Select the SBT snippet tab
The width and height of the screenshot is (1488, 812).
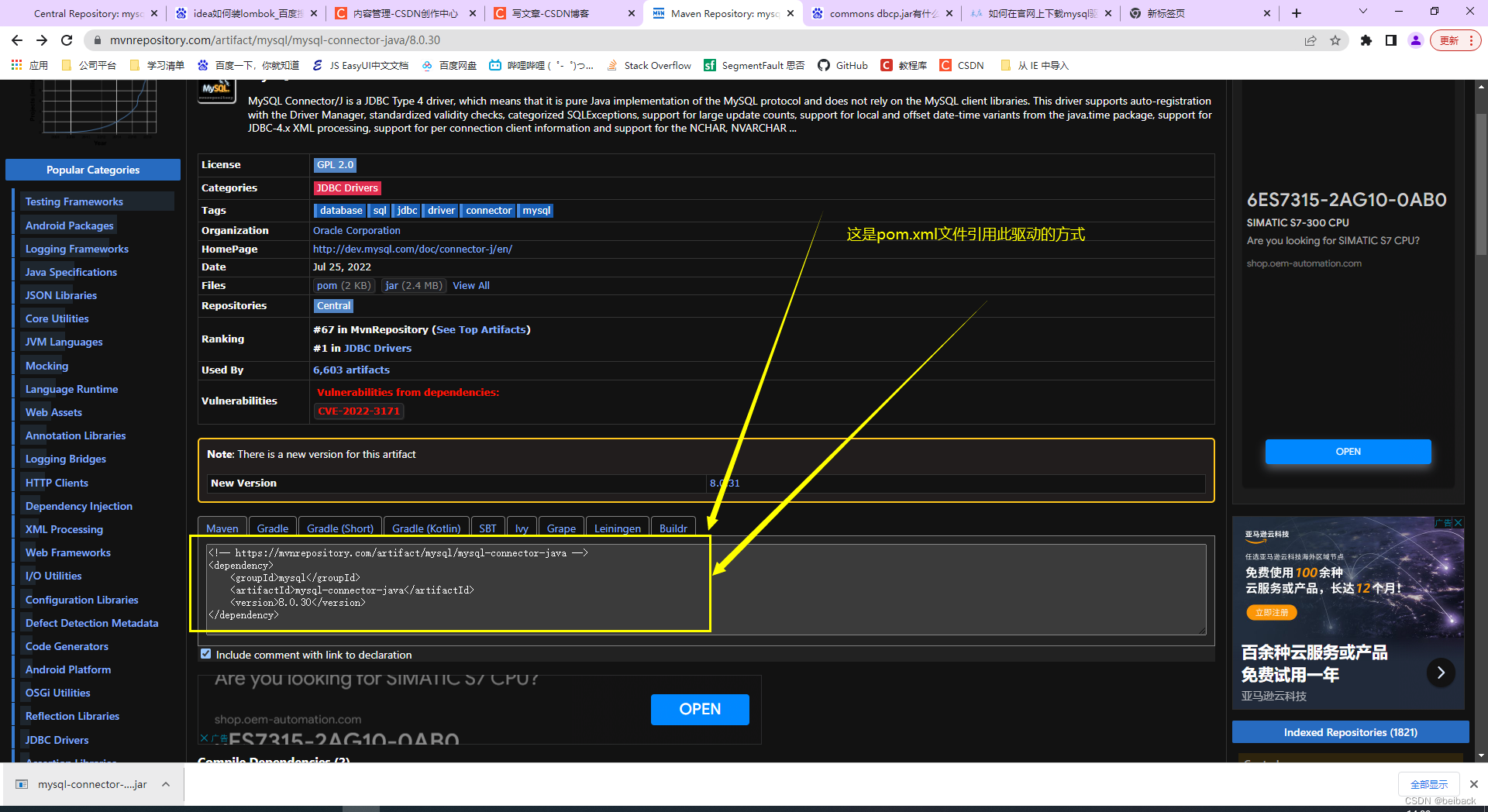(487, 528)
